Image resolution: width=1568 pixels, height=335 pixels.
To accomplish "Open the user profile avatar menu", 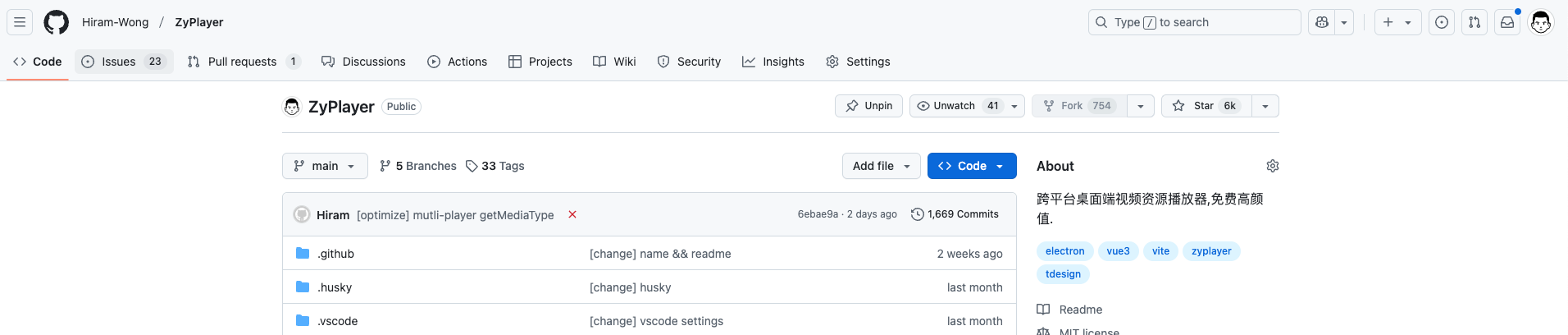I will tap(1541, 22).
